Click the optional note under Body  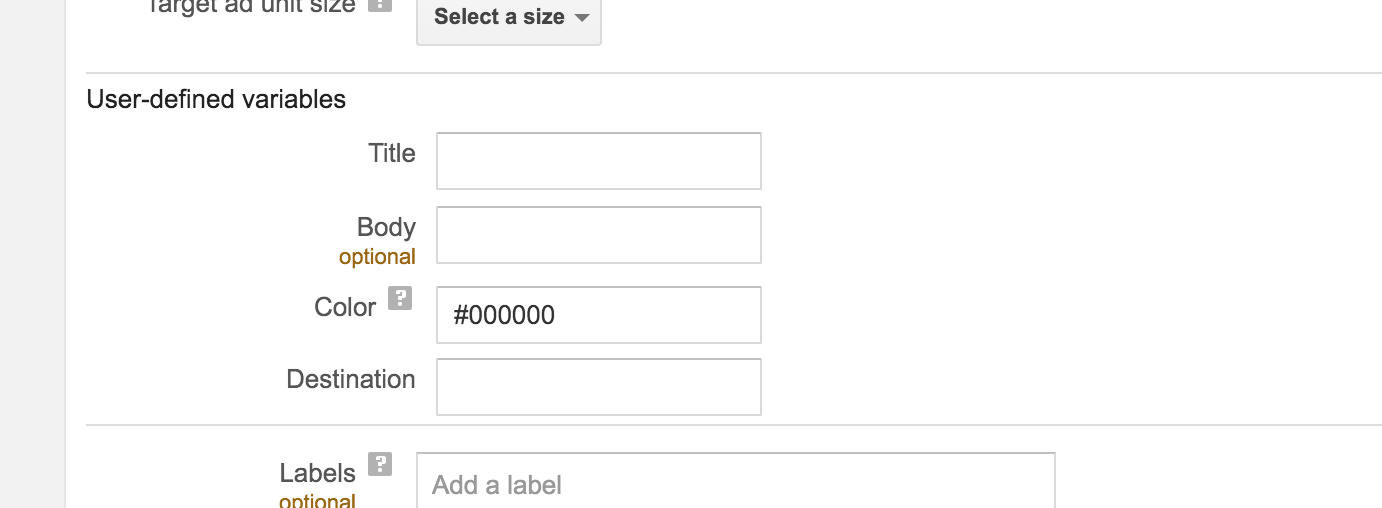pyautogui.click(x=377, y=257)
